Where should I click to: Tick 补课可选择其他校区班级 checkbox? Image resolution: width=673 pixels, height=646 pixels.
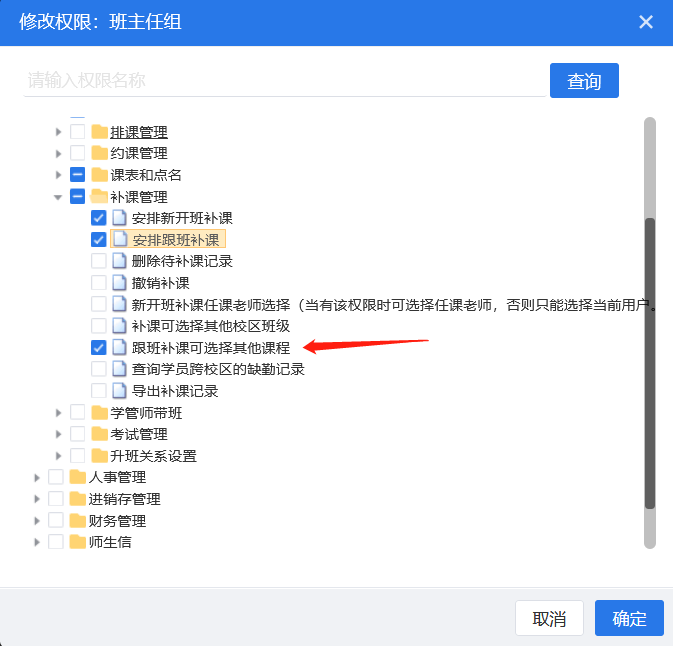pos(99,326)
